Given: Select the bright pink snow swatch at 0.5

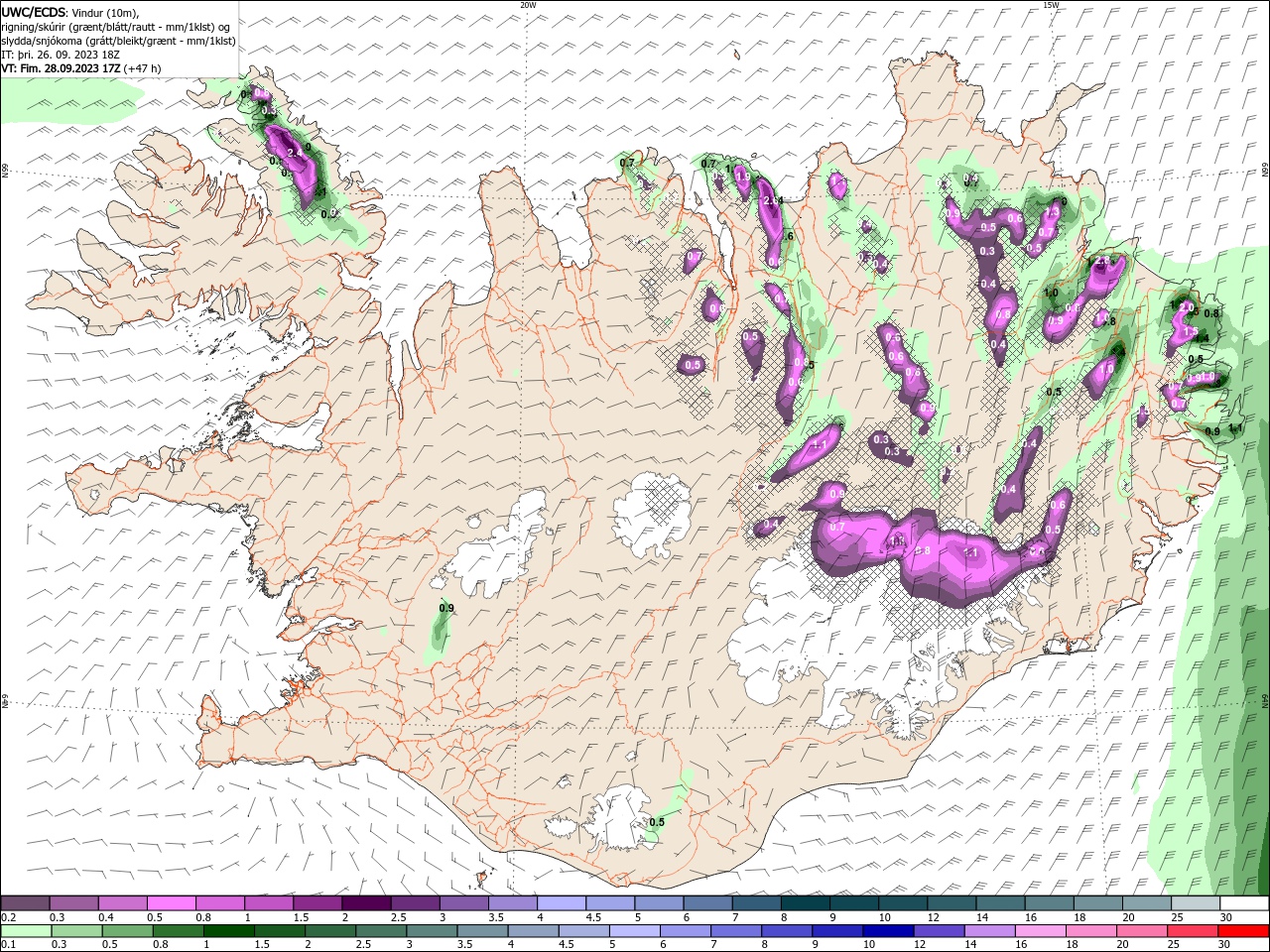Looking at the screenshot, I should [x=171, y=902].
